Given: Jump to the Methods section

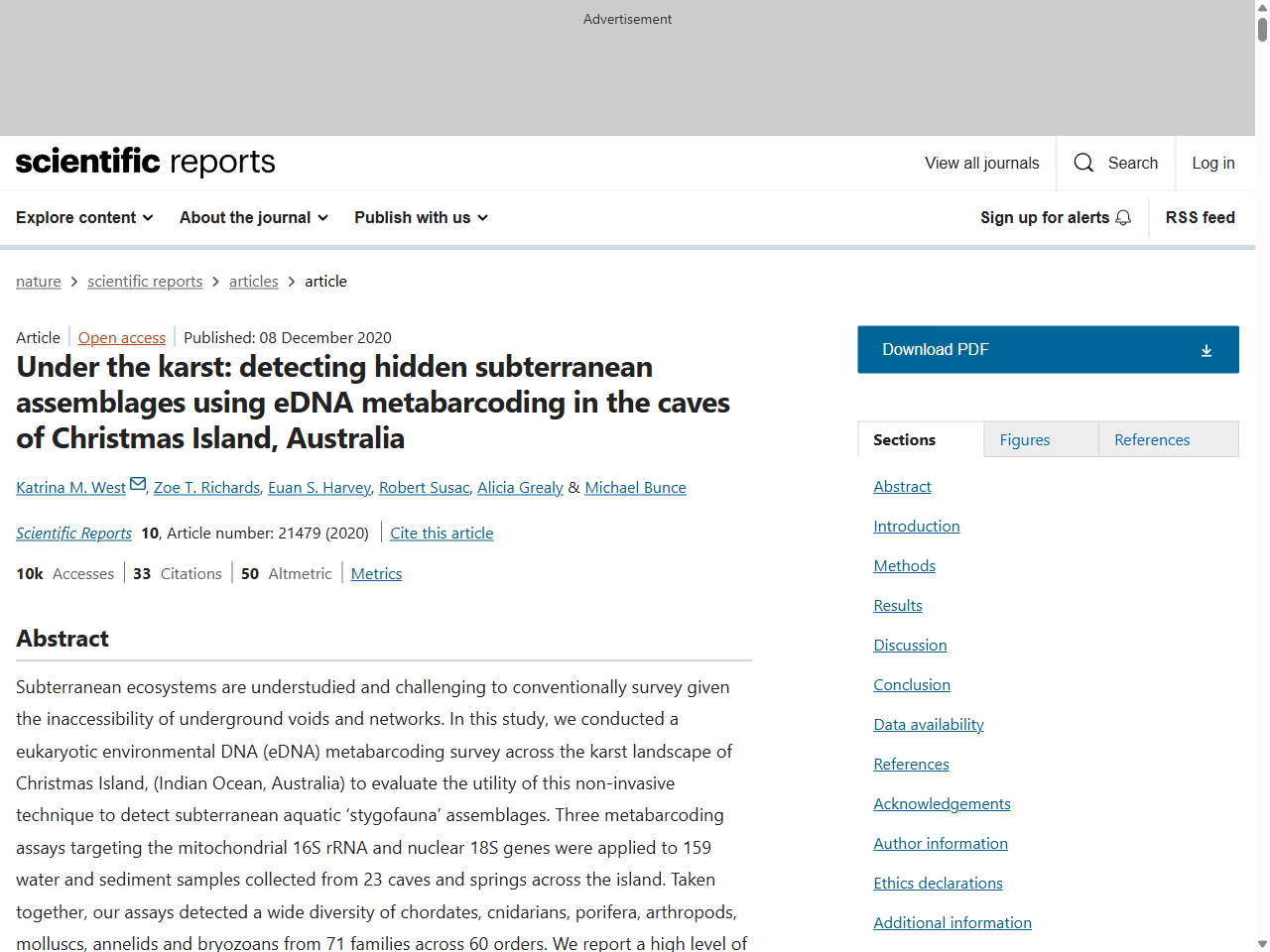Looking at the screenshot, I should coord(905,566).
